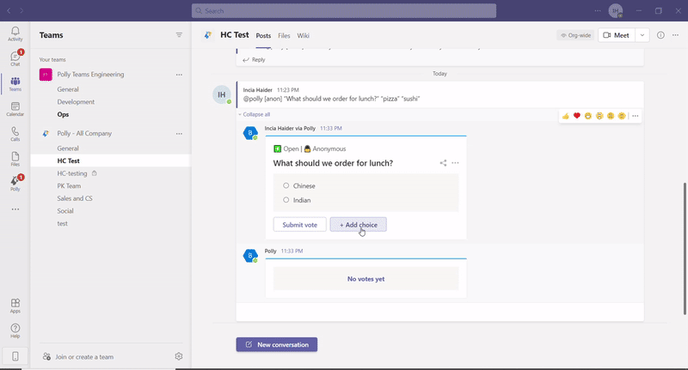This screenshot has width=688, height=370.
Task: Click the conversation vertical scrollbar
Action: click(684, 248)
